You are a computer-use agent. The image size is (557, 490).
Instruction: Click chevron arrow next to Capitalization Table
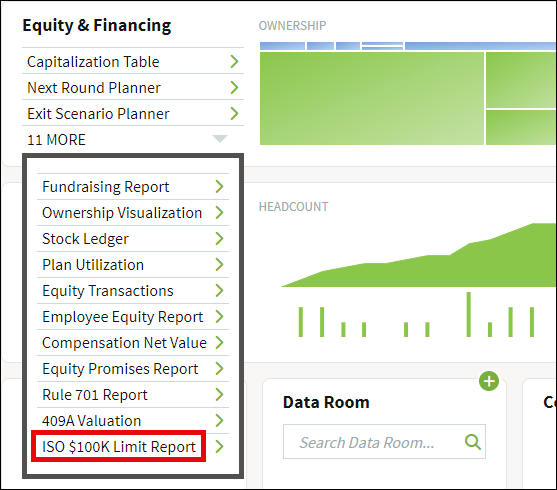234,61
